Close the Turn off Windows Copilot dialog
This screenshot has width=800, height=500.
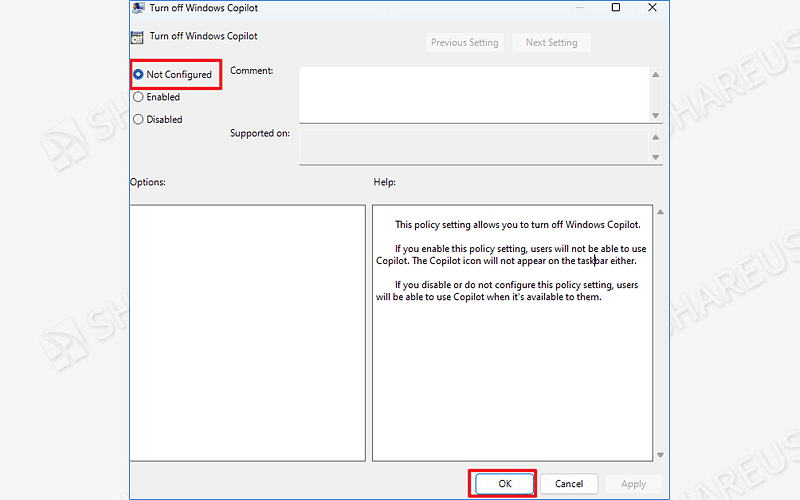point(652,7)
